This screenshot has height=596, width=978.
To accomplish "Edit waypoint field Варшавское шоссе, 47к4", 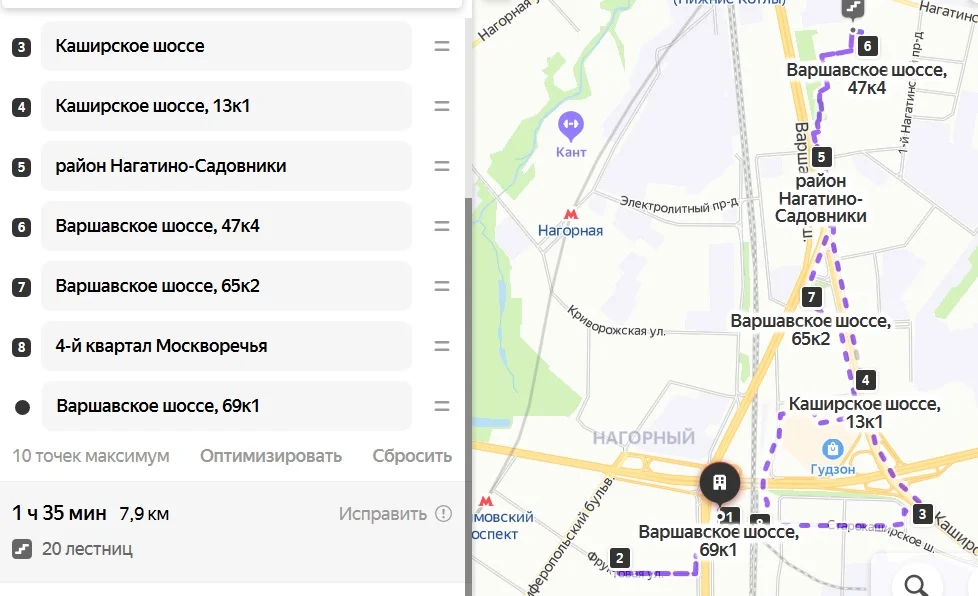I will click(x=226, y=226).
